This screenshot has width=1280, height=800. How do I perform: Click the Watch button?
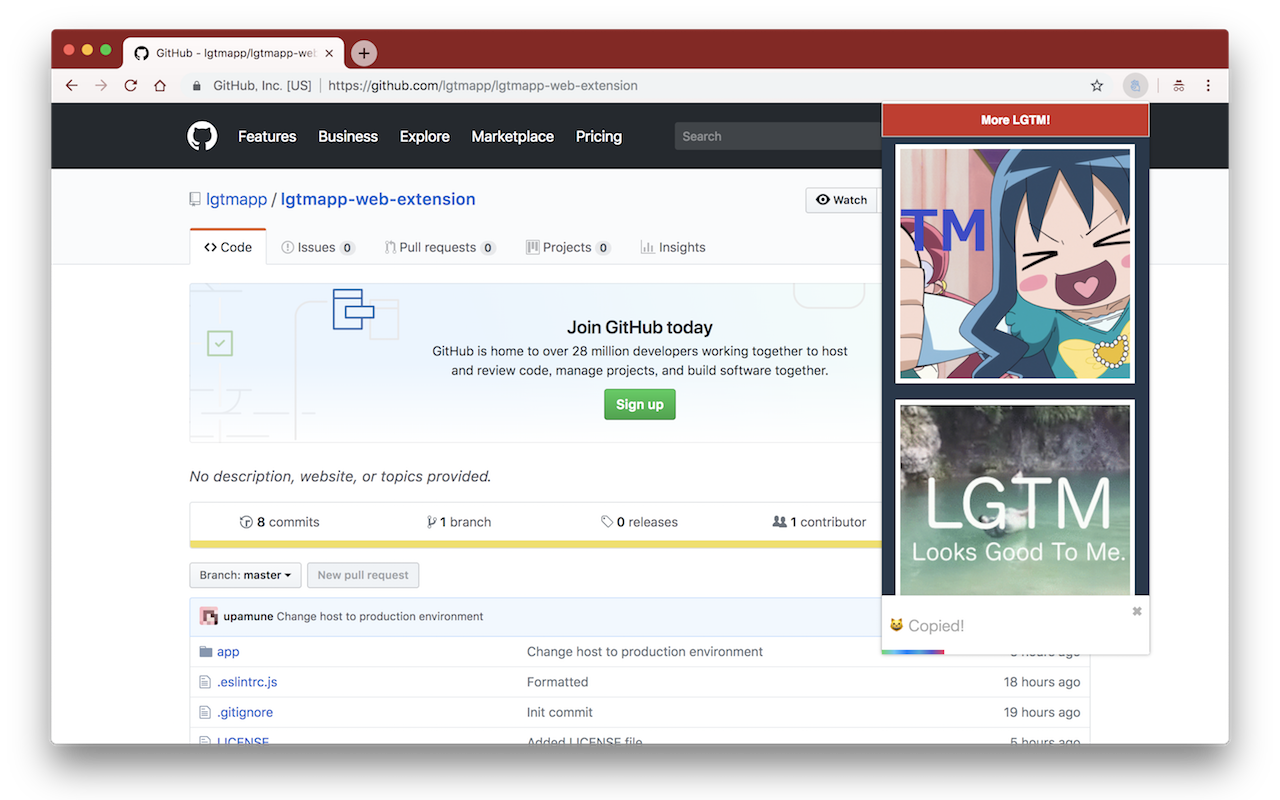coord(842,200)
